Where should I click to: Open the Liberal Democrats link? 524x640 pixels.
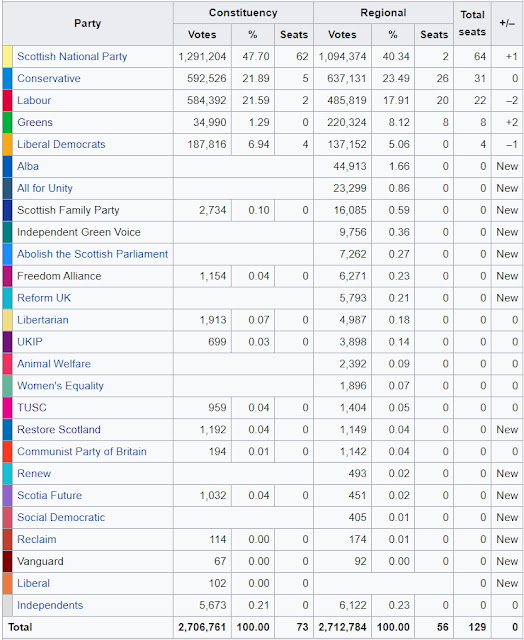tap(61, 144)
